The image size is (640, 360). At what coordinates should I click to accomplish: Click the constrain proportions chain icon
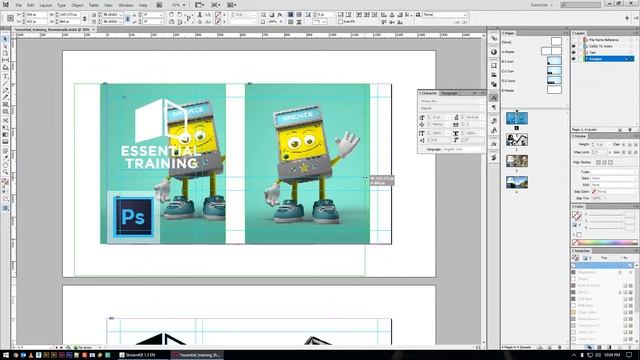pos(84,18)
